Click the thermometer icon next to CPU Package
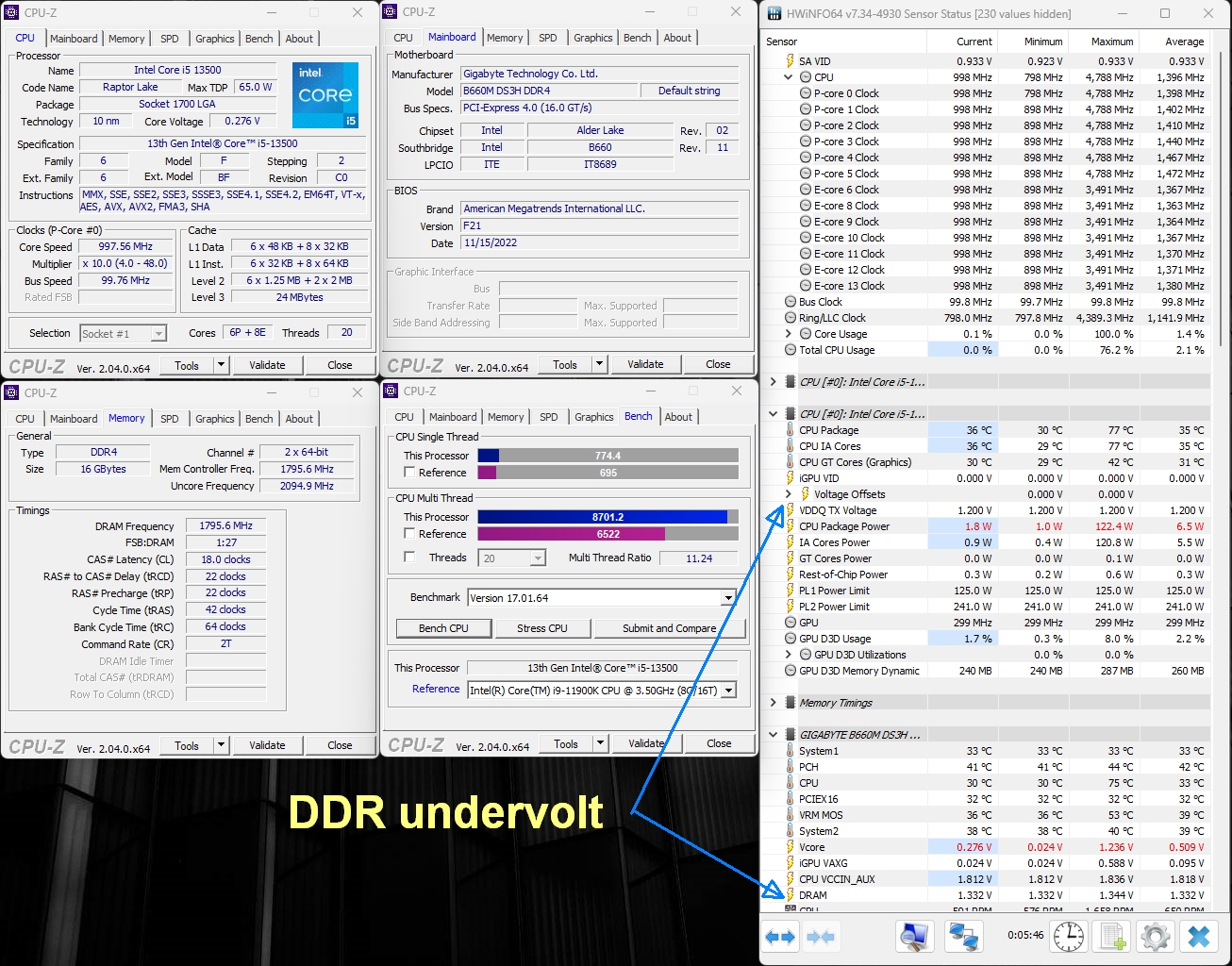 pyautogui.click(x=791, y=430)
